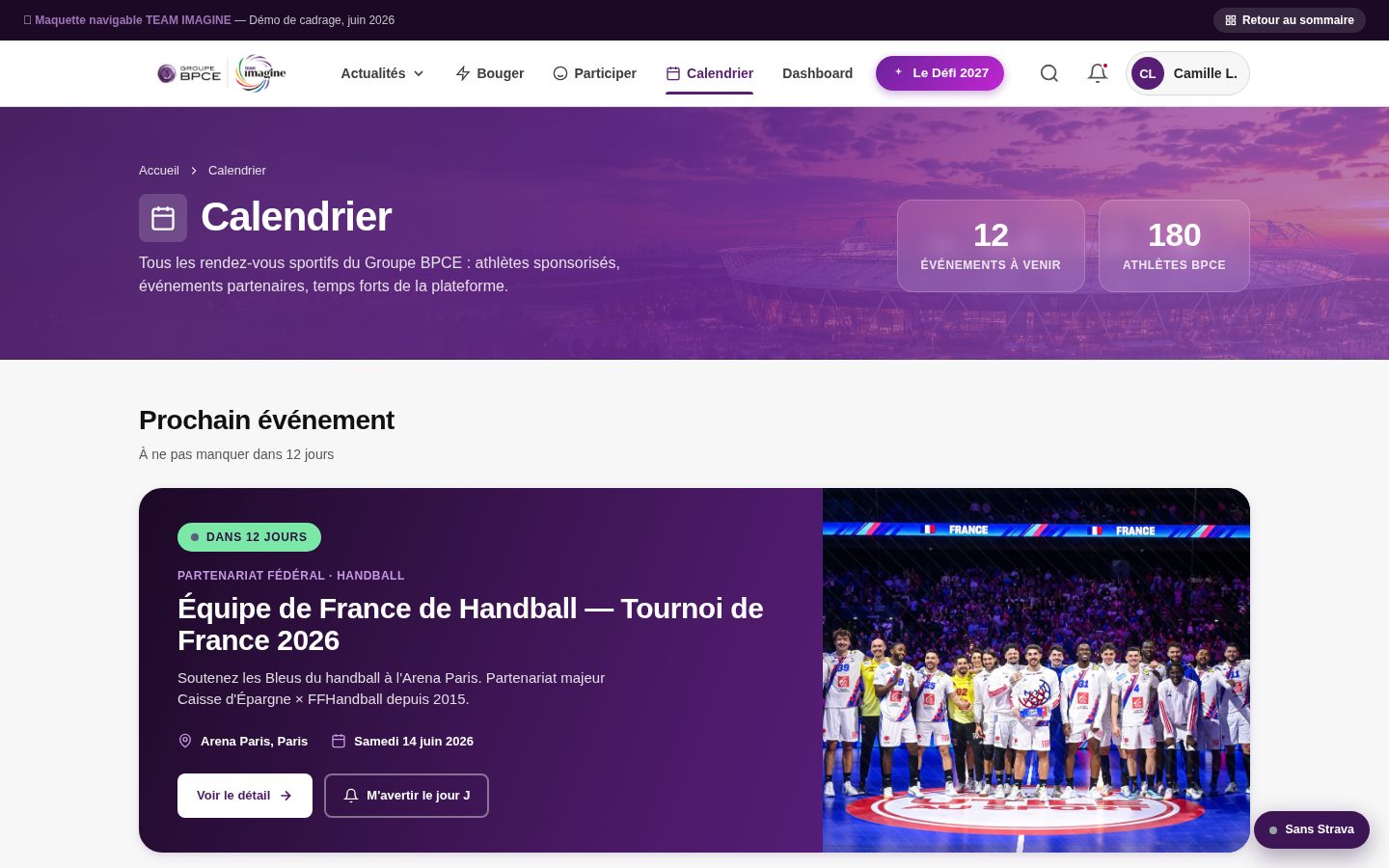
Task: Click the CL avatar circle
Action: [x=1148, y=73]
